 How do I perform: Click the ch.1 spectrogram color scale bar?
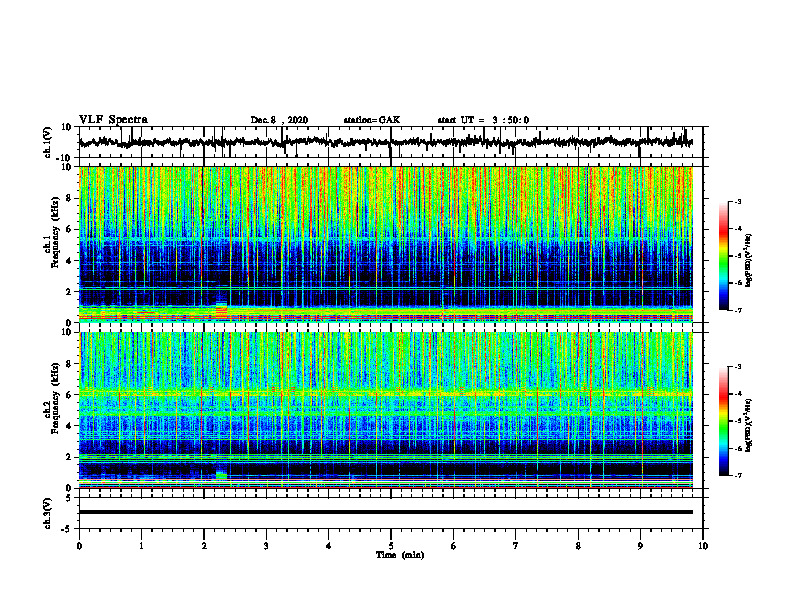pyautogui.click(x=723, y=256)
